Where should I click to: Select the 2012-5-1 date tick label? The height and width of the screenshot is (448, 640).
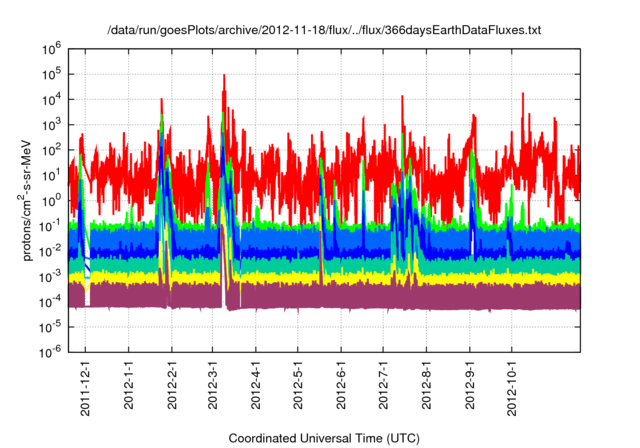(298, 384)
